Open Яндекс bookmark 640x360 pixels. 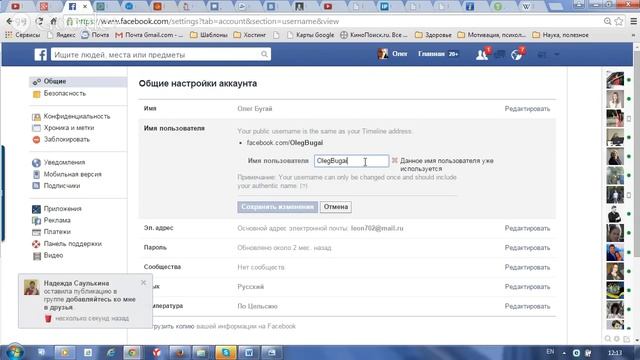click(61, 35)
